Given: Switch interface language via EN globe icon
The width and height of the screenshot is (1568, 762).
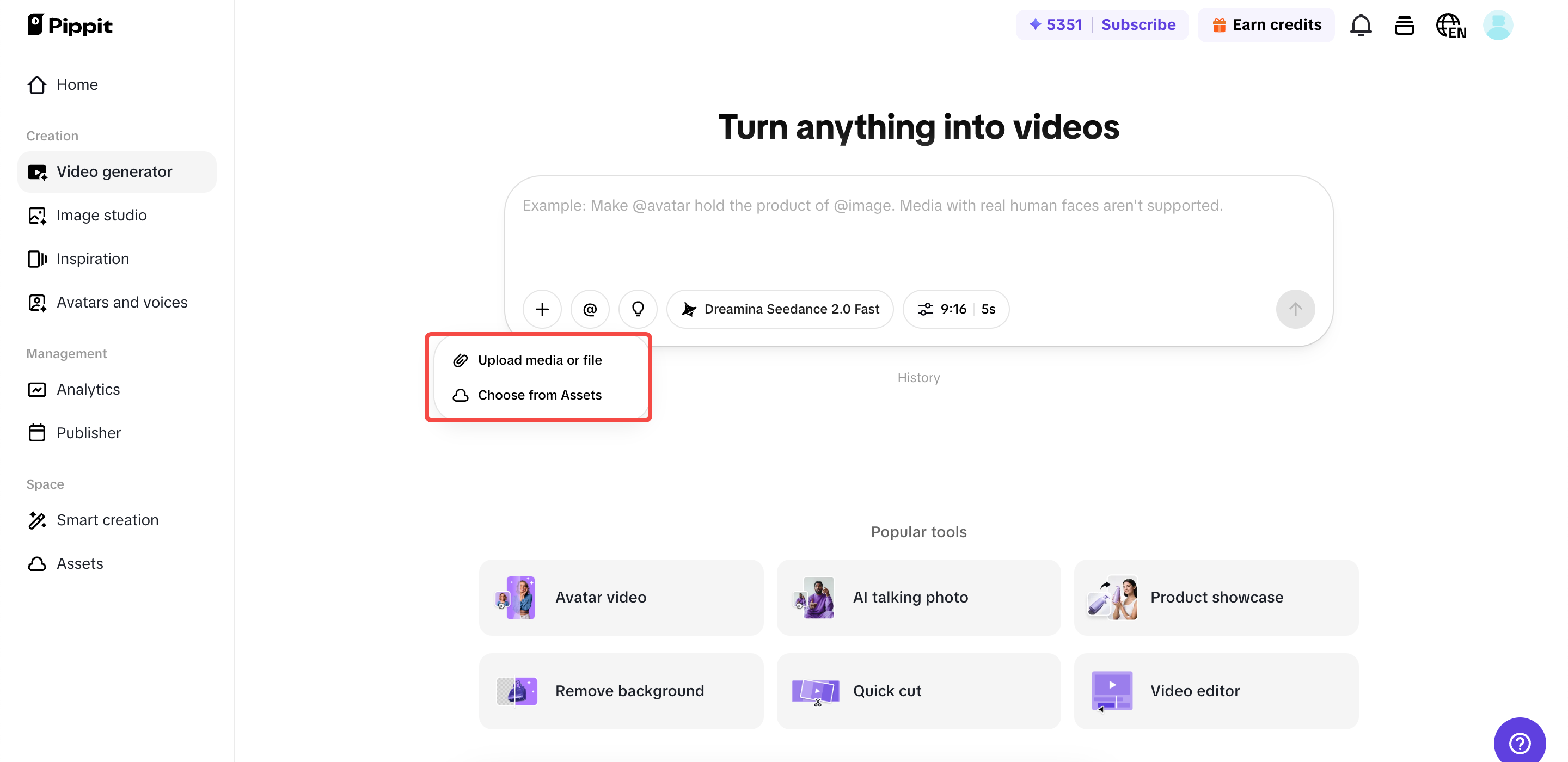Looking at the screenshot, I should [x=1450, y=25].
